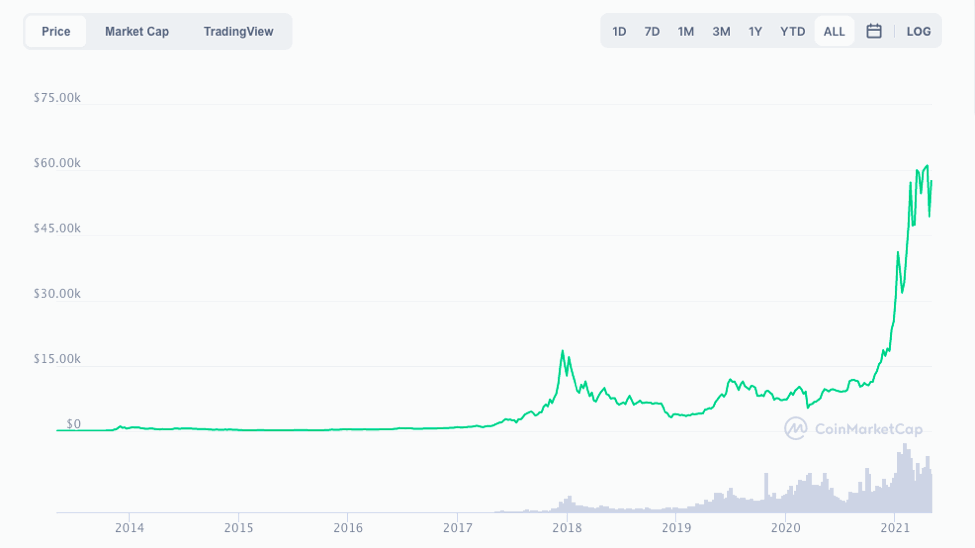This screenshot has width=975, height=548.
Task: Toggle LOG scale on the chart
Action: [918, 31]
